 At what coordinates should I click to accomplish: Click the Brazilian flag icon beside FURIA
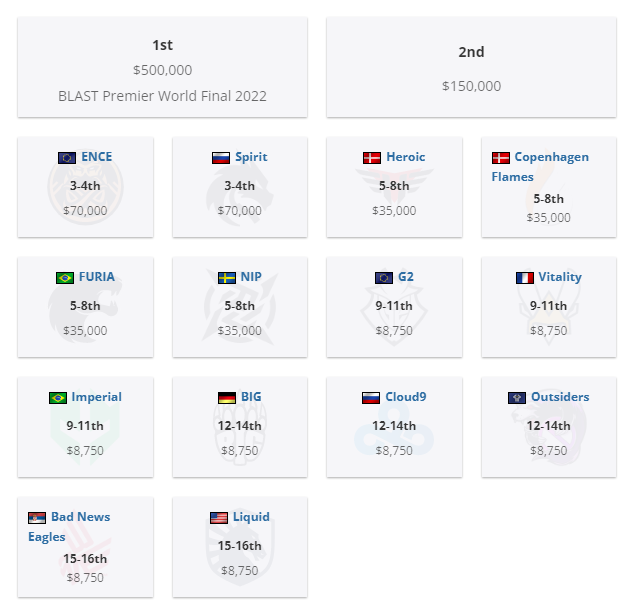click(65, 277)
